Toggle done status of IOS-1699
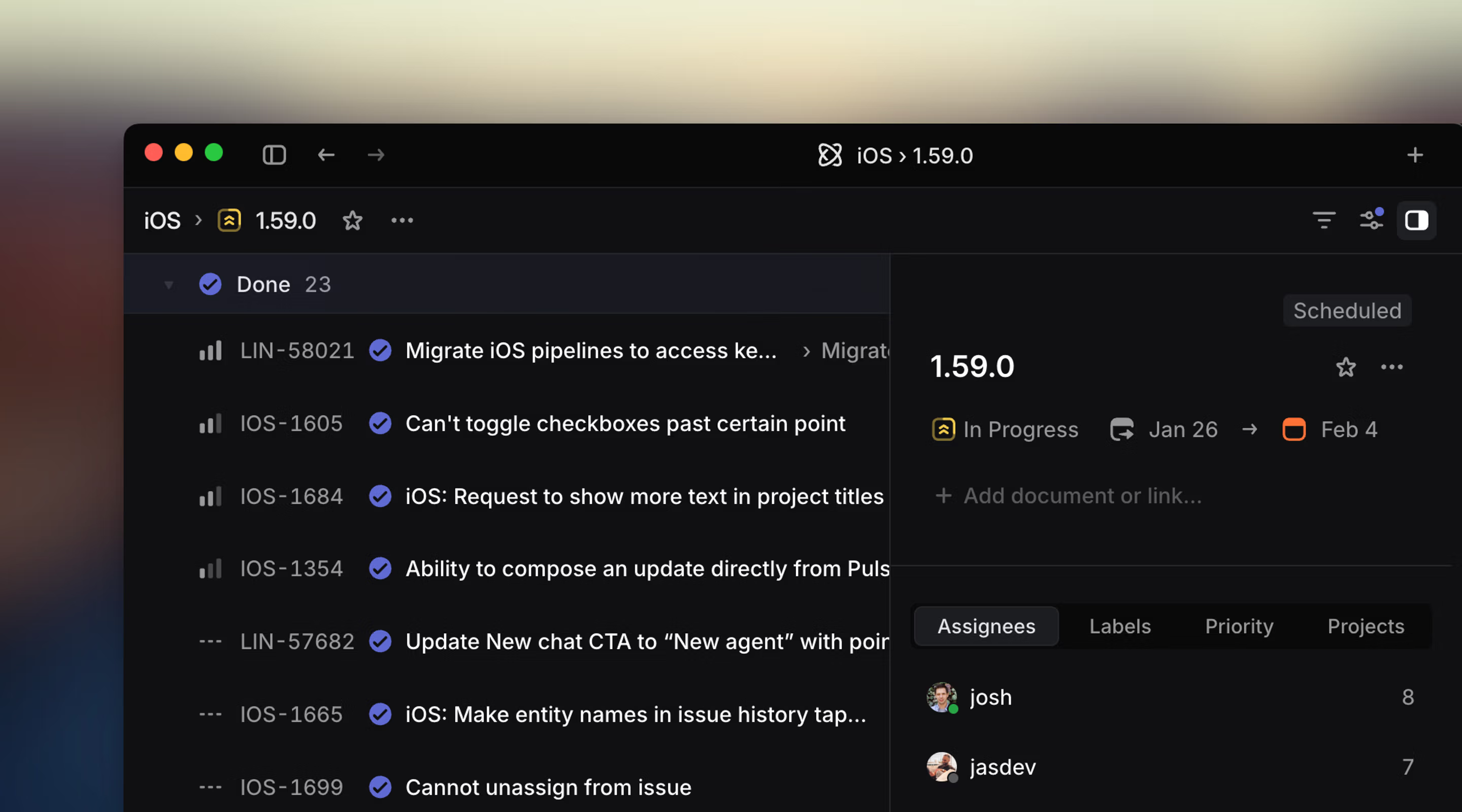The width and height of the screenshot is (1462, 812). (380, 787)
